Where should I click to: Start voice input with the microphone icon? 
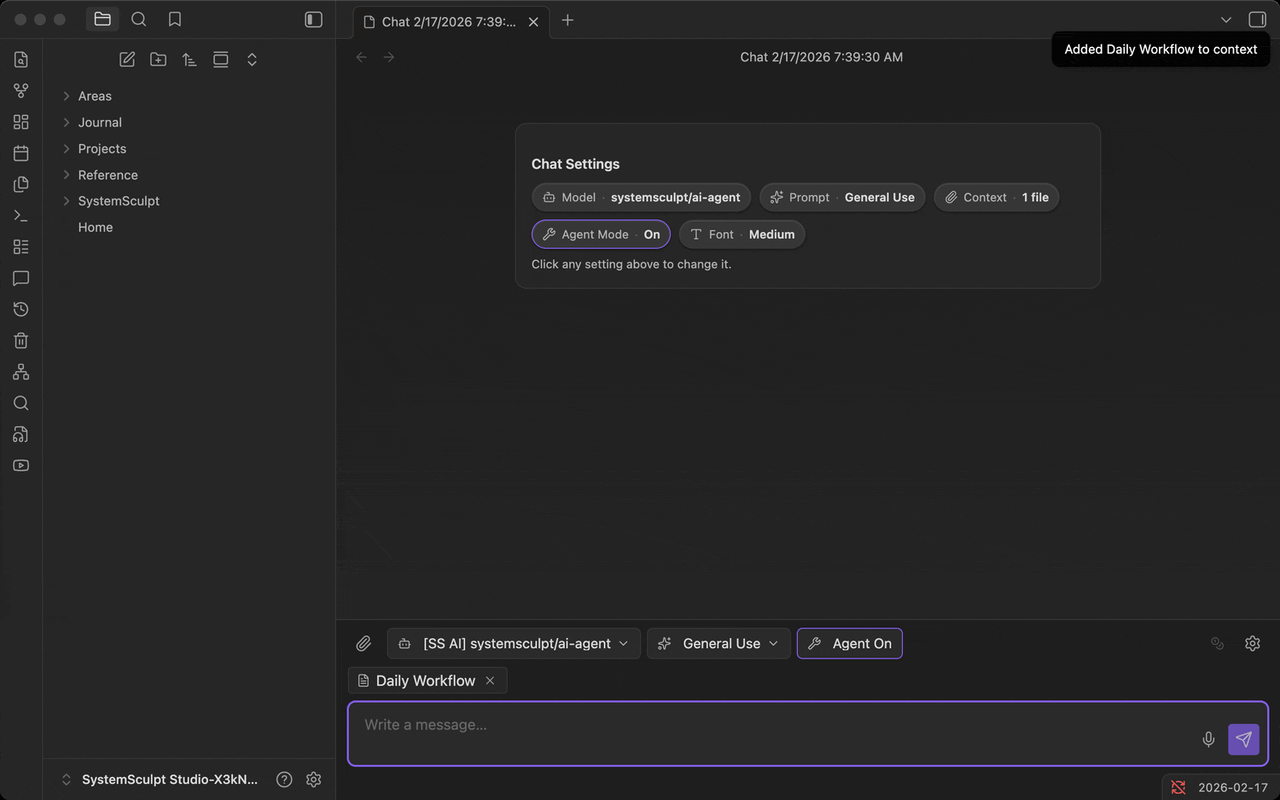click(x=1208, y=739)
